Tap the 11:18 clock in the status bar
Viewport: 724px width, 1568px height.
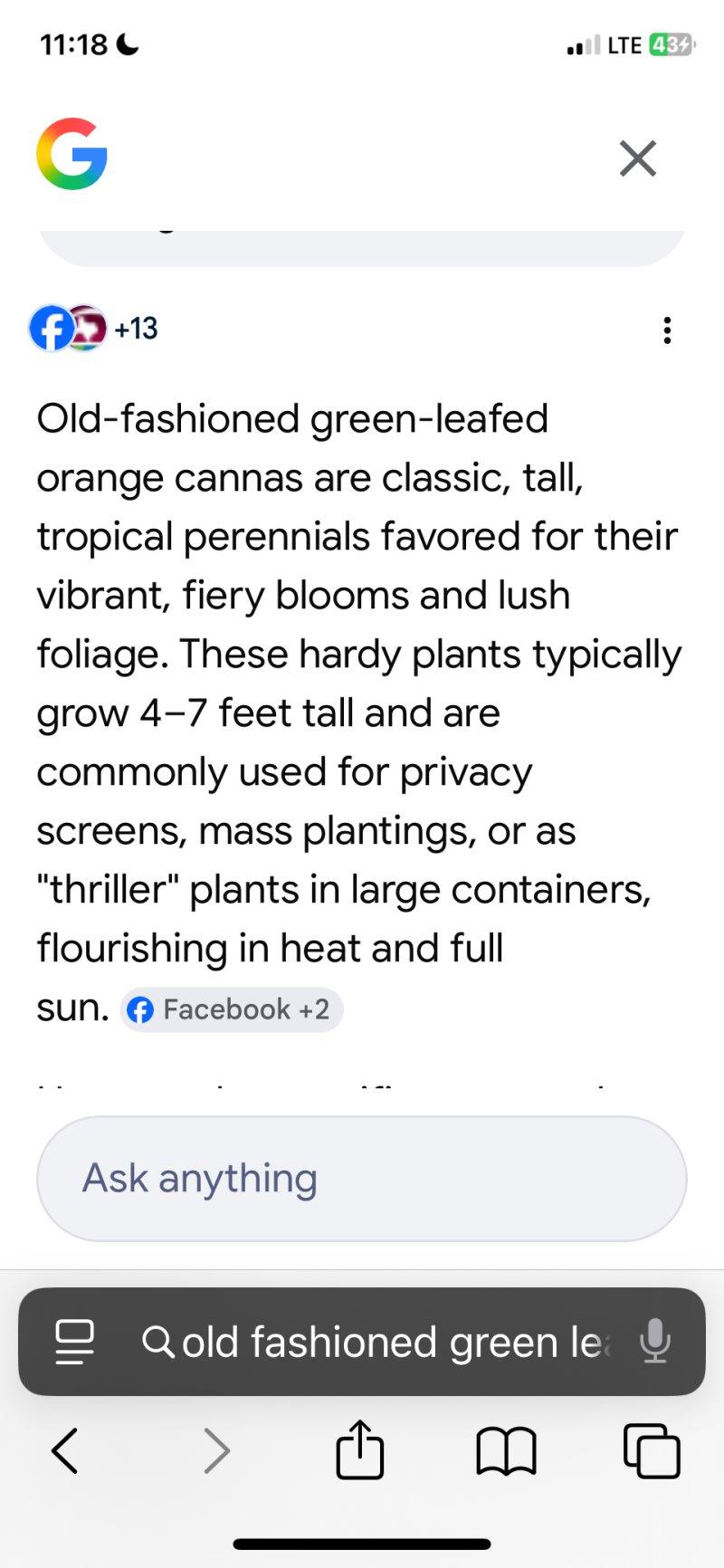tap(74, 44)
